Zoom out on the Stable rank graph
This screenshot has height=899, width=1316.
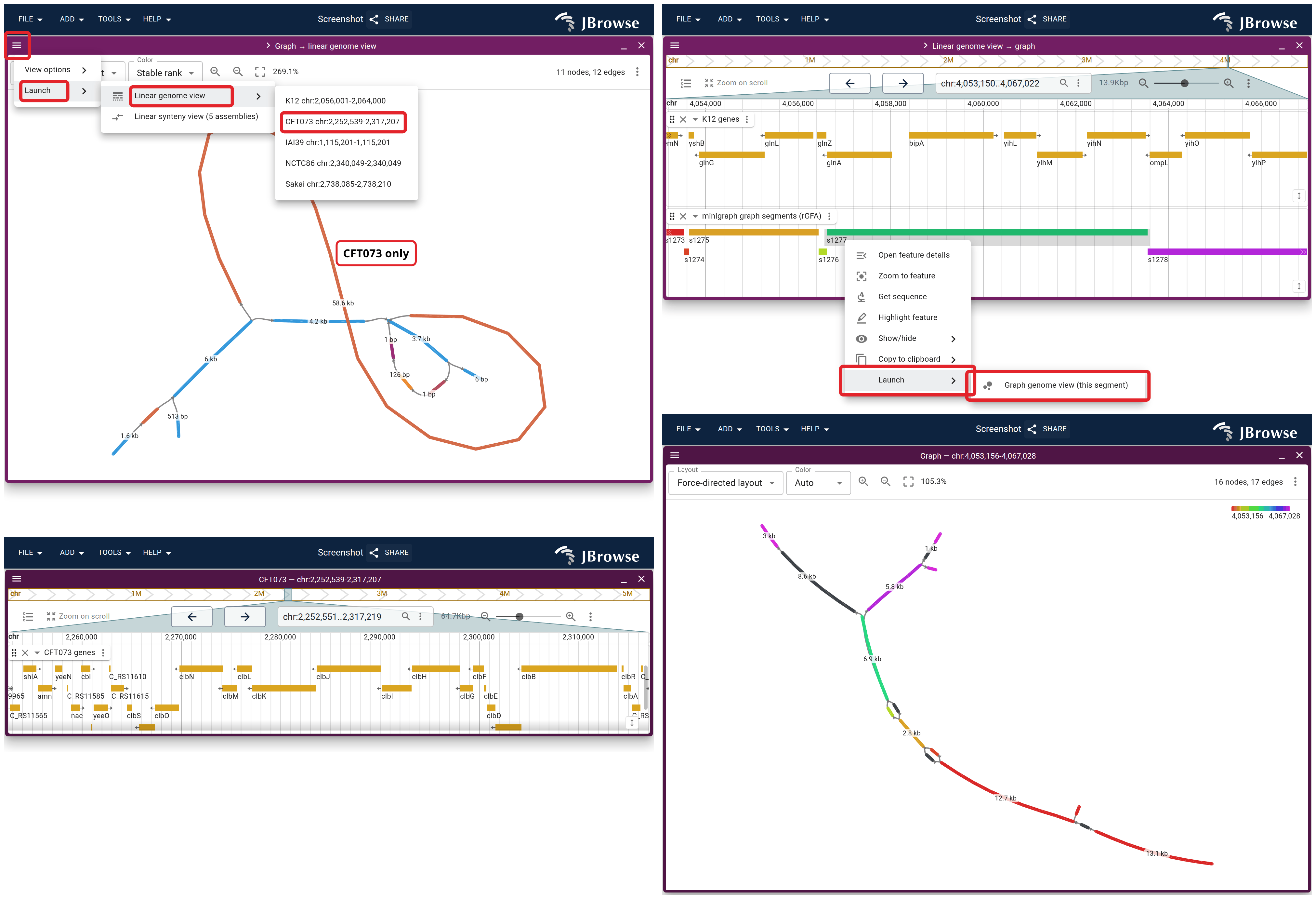coord(238,72)
